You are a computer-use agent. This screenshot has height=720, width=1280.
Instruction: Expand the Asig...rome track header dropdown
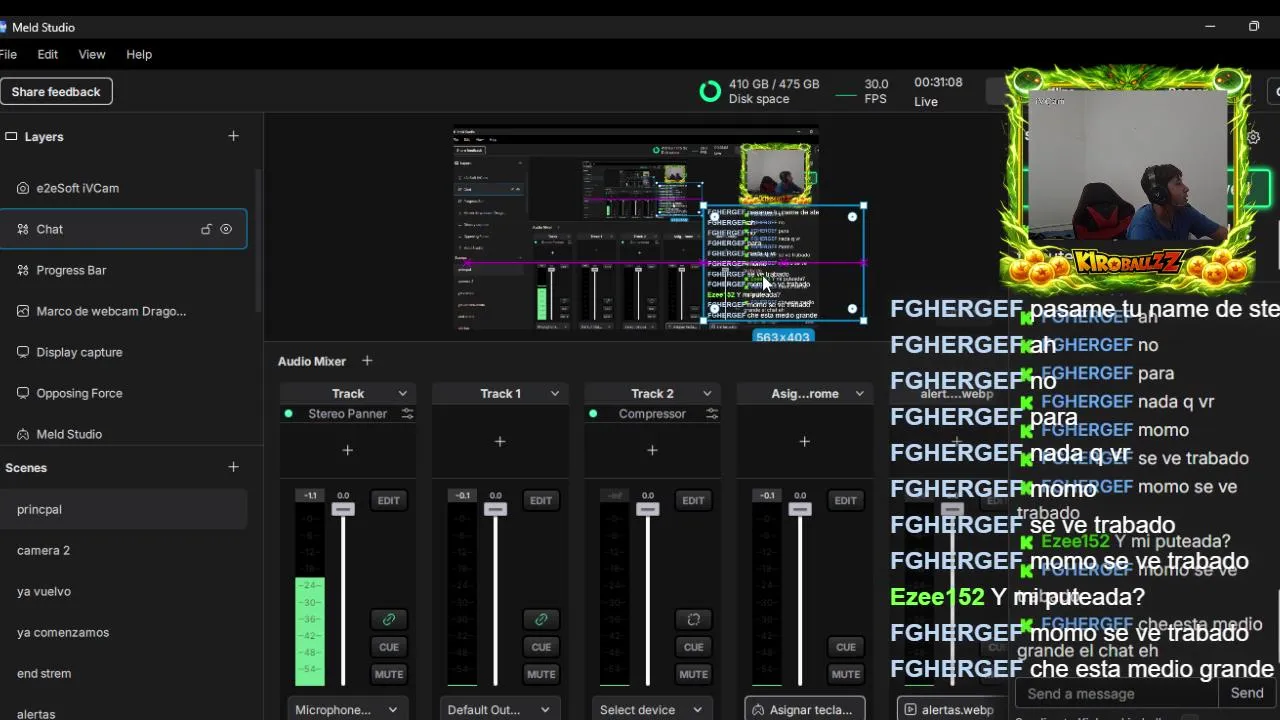858,394
